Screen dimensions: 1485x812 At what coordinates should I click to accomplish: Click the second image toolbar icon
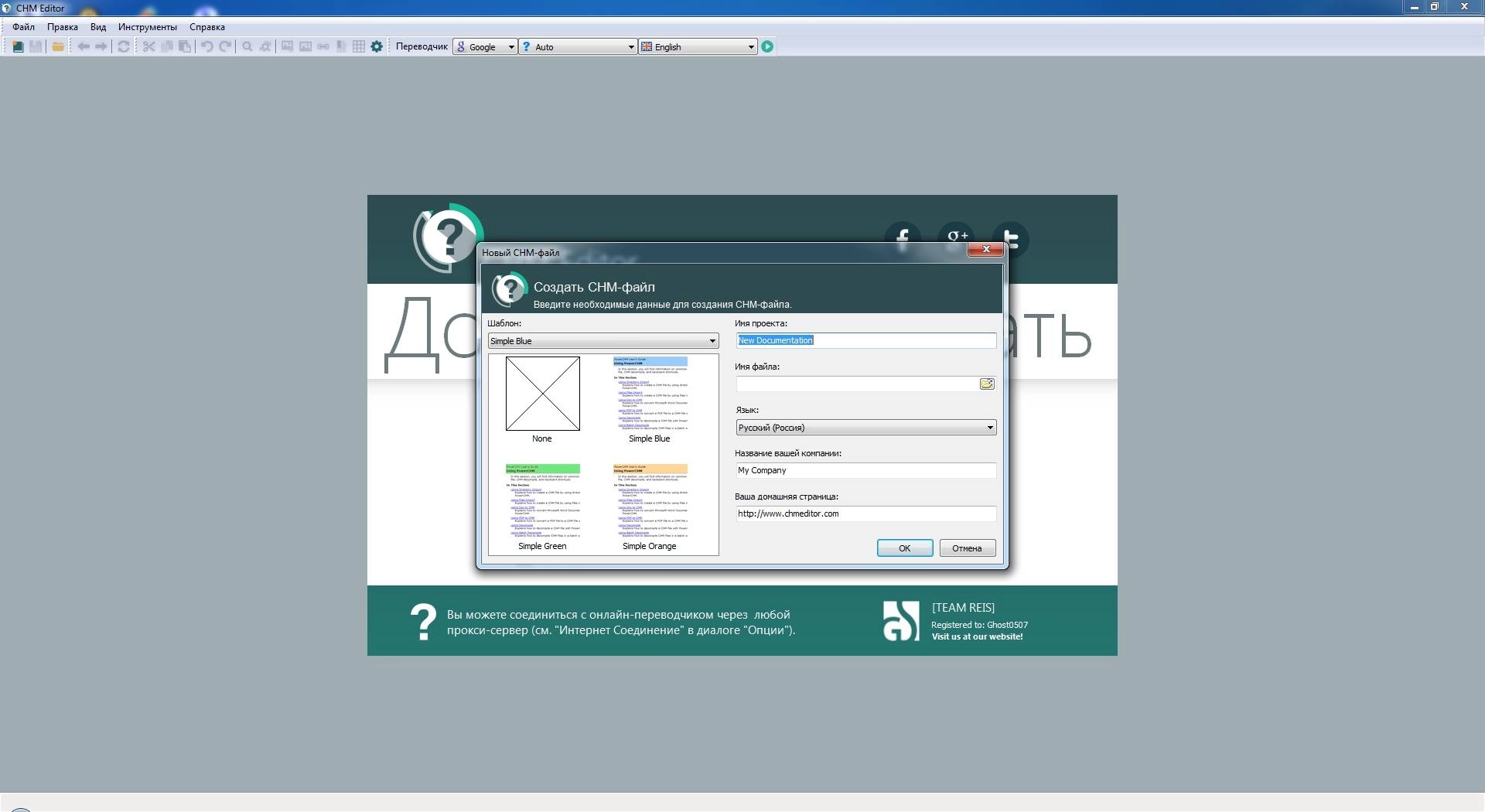(x=306, y=46)
